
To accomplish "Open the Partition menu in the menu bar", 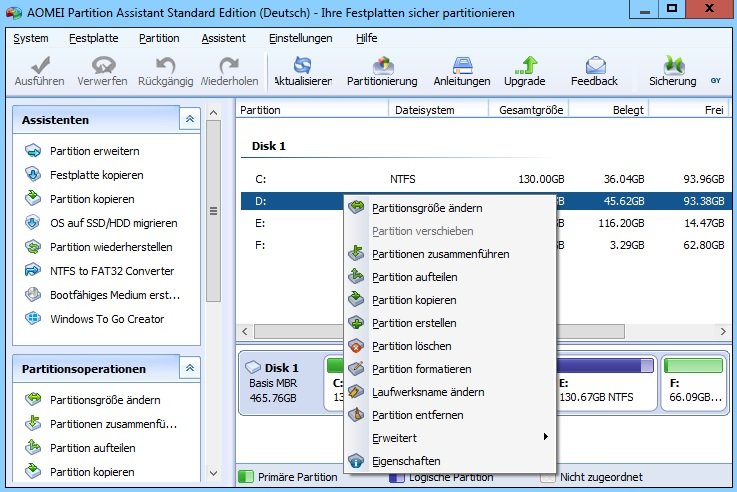I will point(159,38).
